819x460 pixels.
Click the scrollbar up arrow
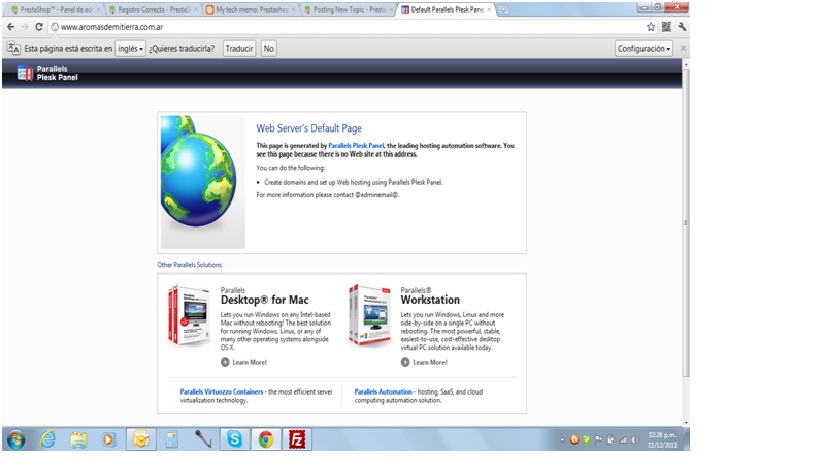(686, 64)
